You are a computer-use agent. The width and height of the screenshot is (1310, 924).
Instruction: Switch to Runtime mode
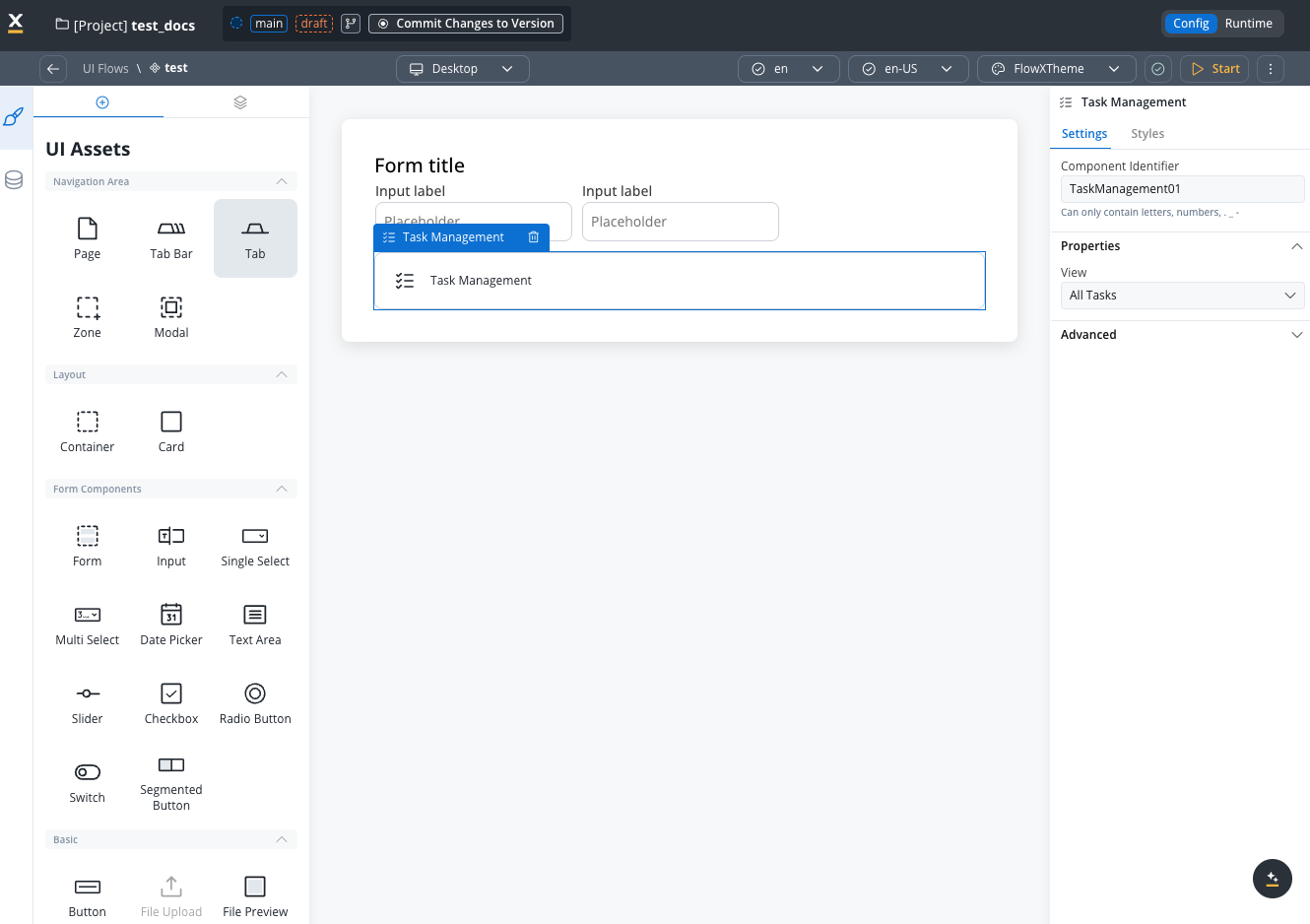click(1248, 24)
